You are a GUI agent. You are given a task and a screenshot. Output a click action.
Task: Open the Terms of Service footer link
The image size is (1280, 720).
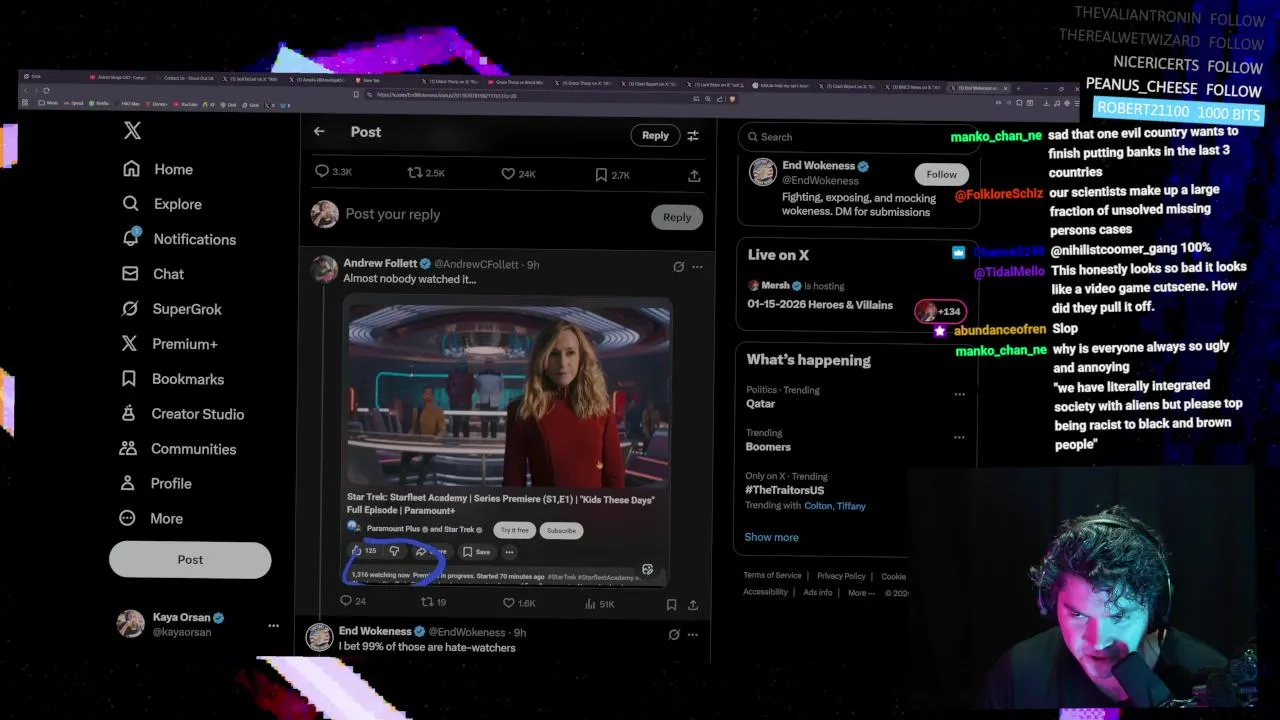(x=772, y=576)
